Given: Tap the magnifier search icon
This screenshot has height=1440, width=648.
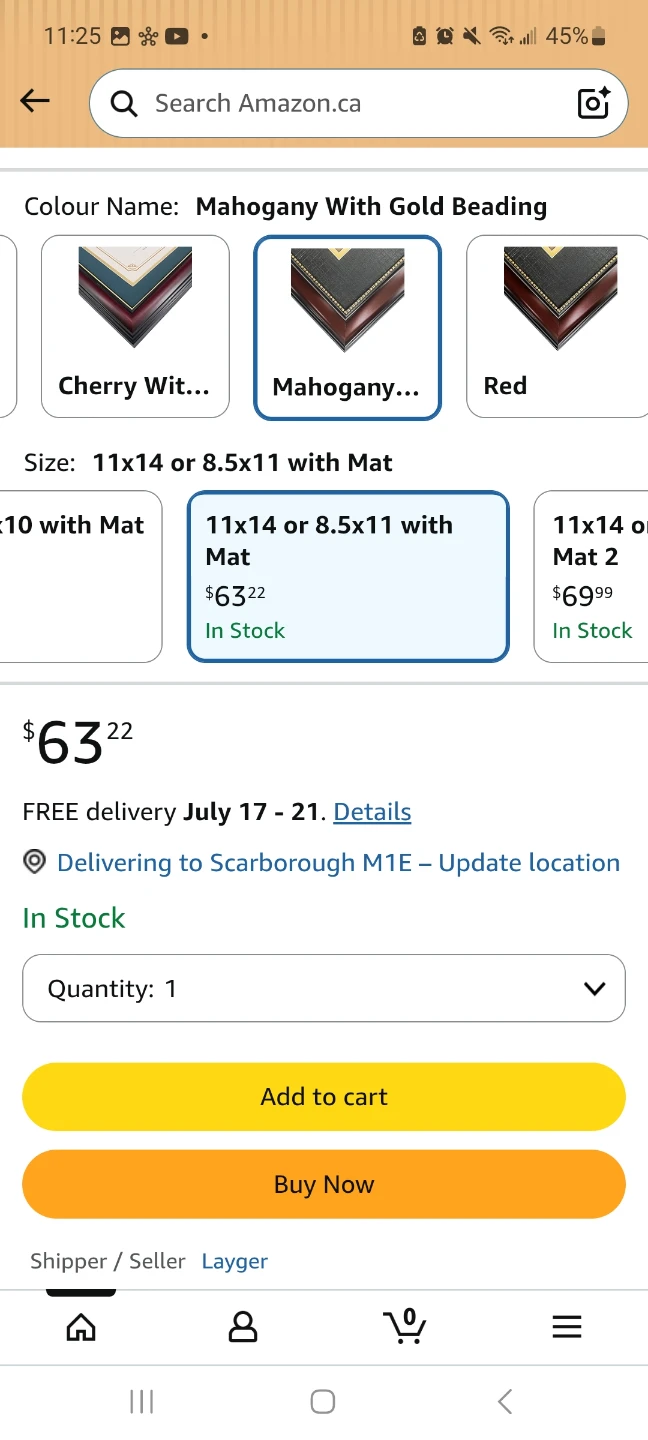Looking at the screenshot, I should click(x=124, y=103).
